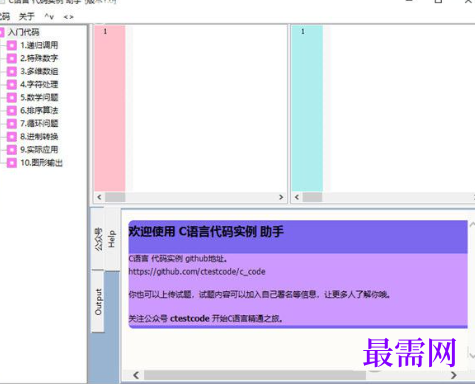Select the 入门代码 root tree node
This screenshot has width=475, height=384.
(23, 32)
